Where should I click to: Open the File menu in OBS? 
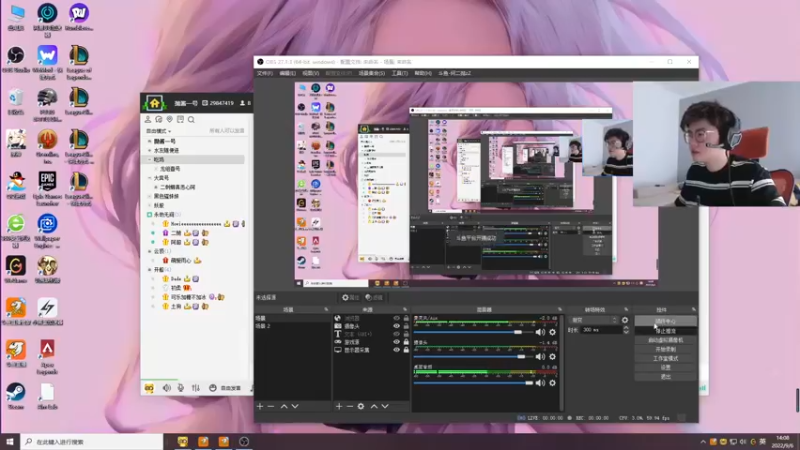coord(264,73)
